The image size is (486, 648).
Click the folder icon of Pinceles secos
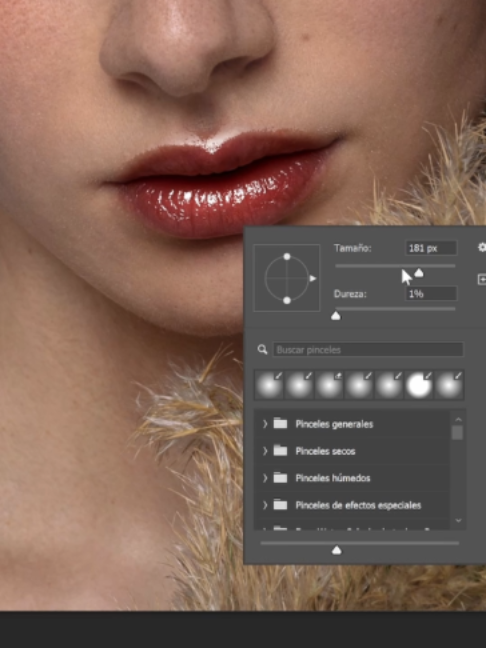point(280,451)
